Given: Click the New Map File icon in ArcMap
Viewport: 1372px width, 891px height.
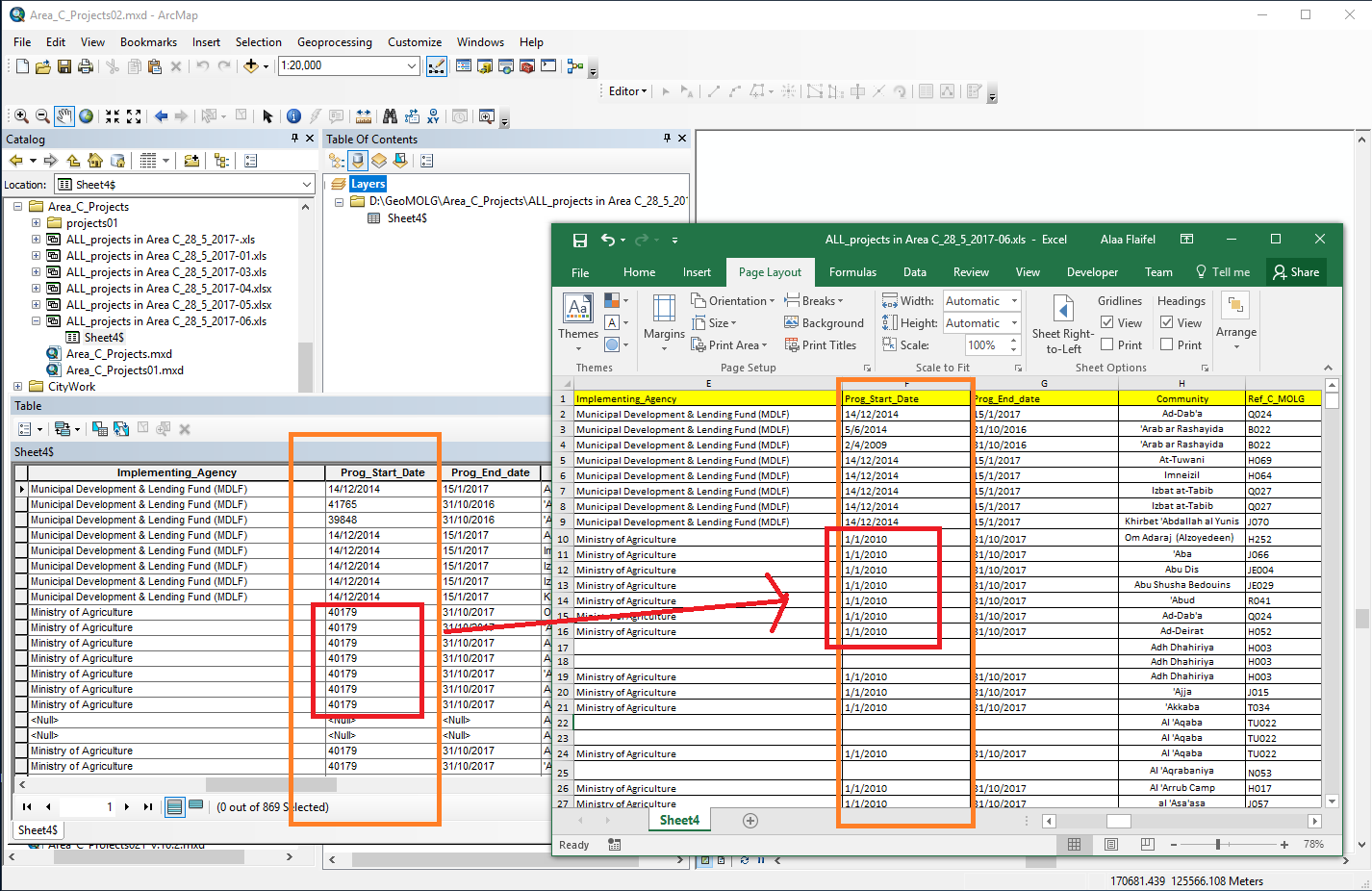Looking at the screenshot, I should tap(22, 66).
